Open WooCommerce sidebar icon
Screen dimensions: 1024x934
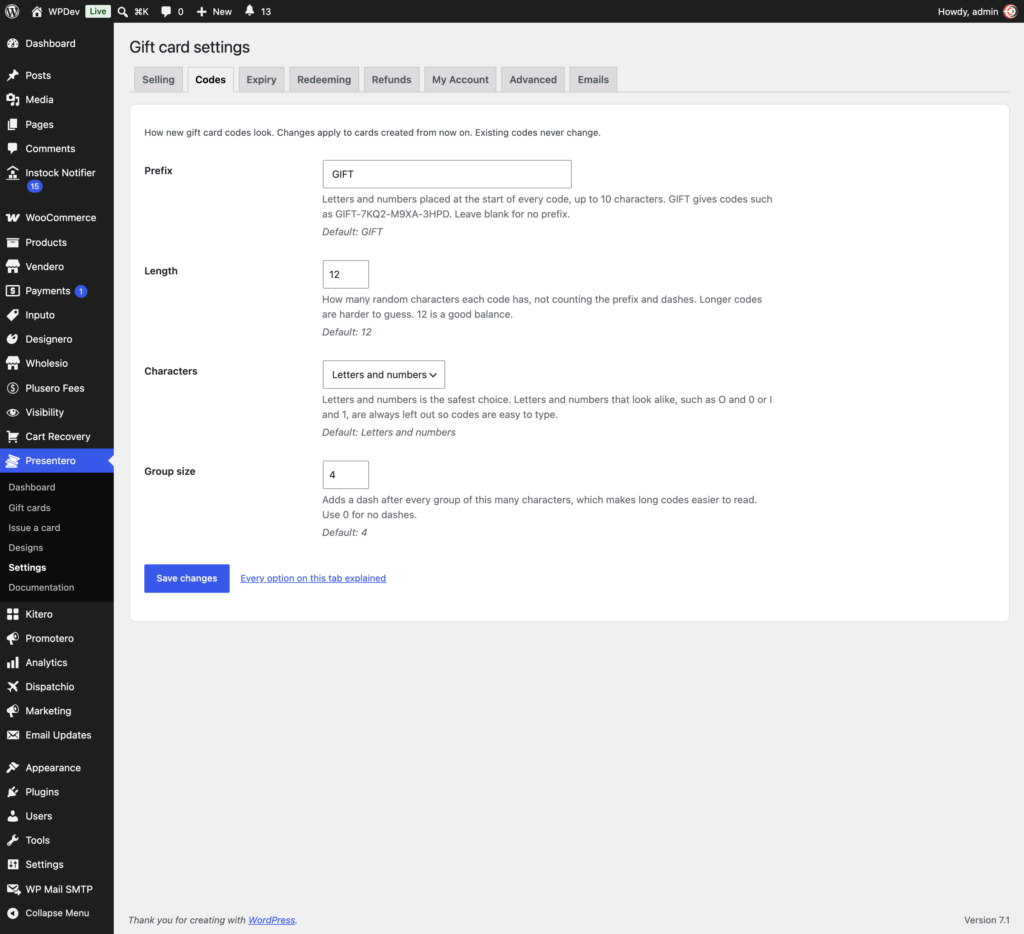[x=12, y=217]
